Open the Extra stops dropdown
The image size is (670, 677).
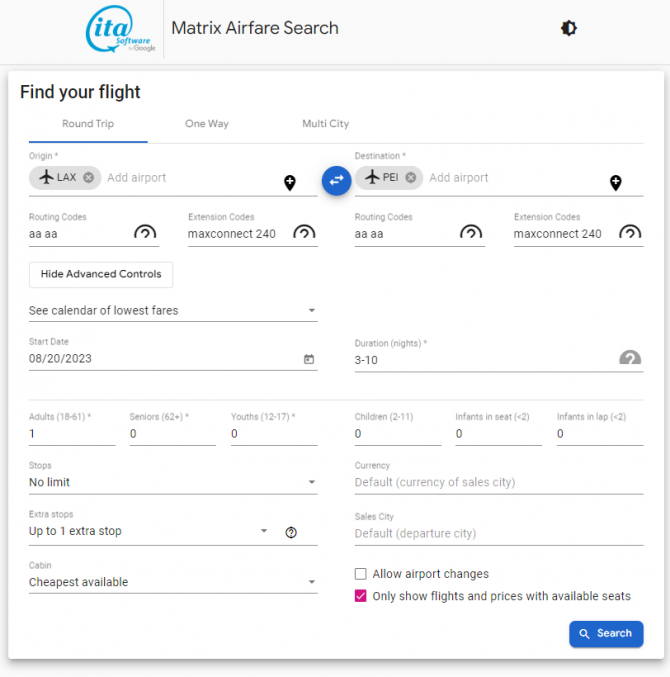(149, 531)
